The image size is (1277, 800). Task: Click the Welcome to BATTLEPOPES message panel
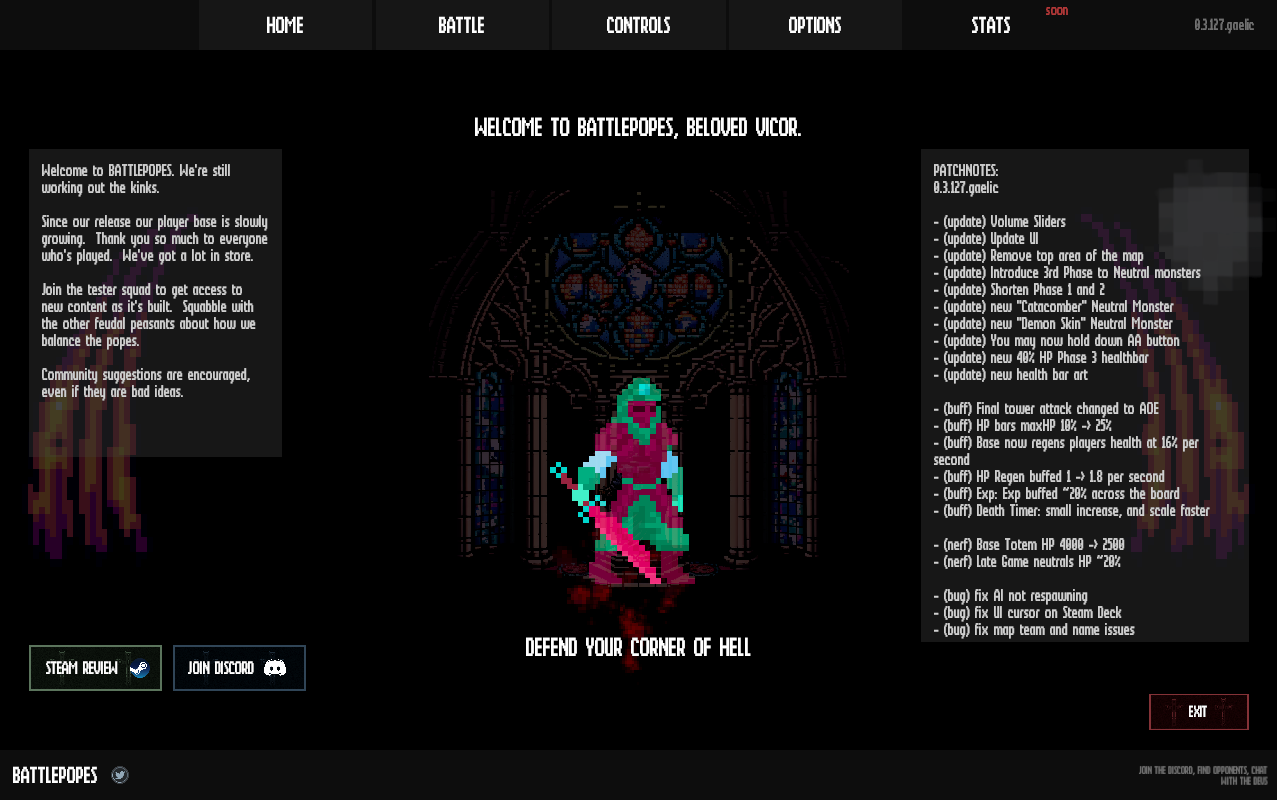[x=155, y=303]
